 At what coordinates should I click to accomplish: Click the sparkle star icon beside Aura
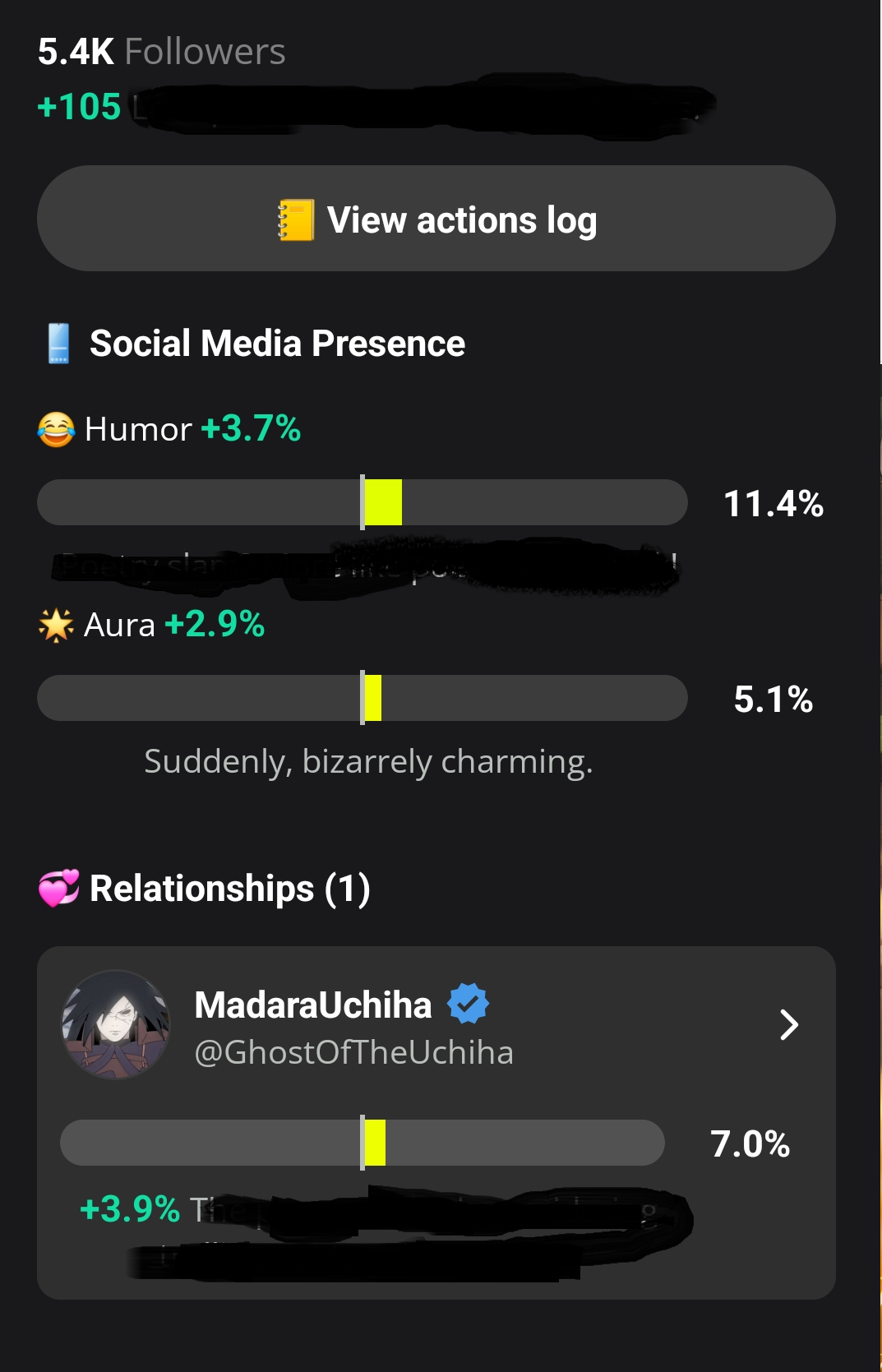56,625
